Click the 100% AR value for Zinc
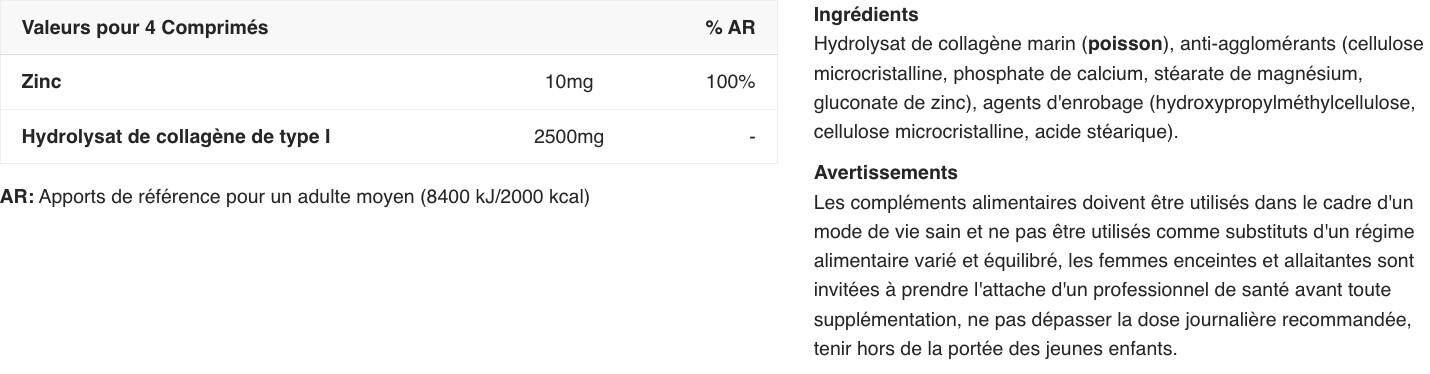The height and width of the screenshot is (374, 1430). tap(731, 82)
